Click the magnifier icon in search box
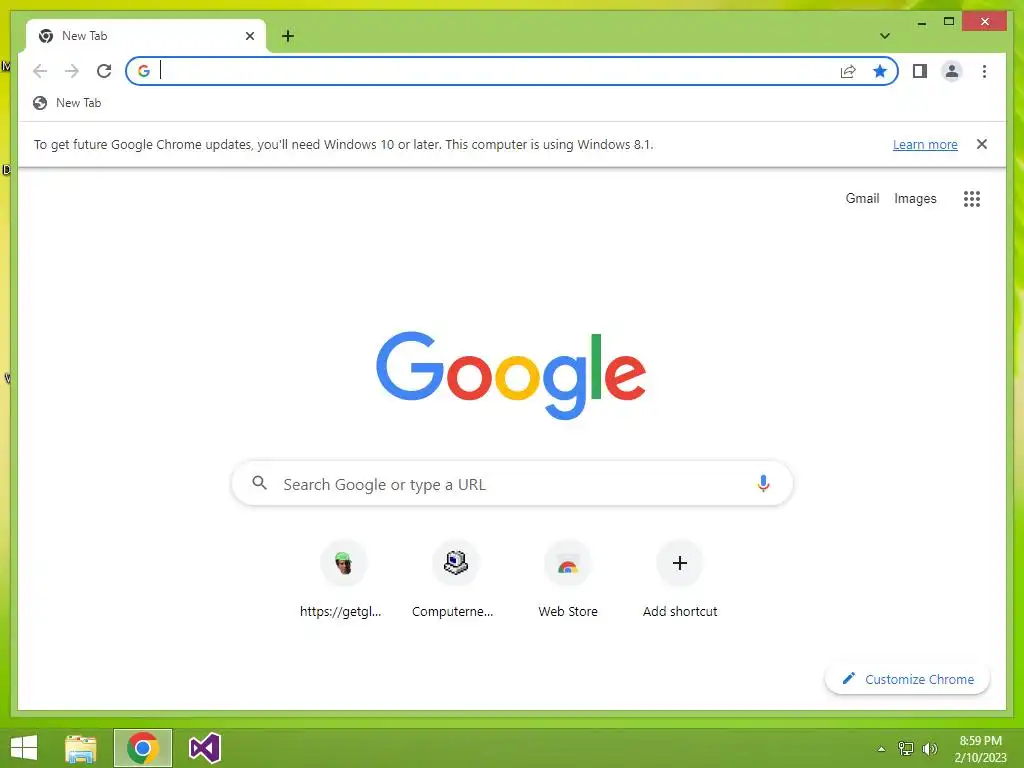The width and height of the screenshot is (1024, 768). tap(259, 483)
